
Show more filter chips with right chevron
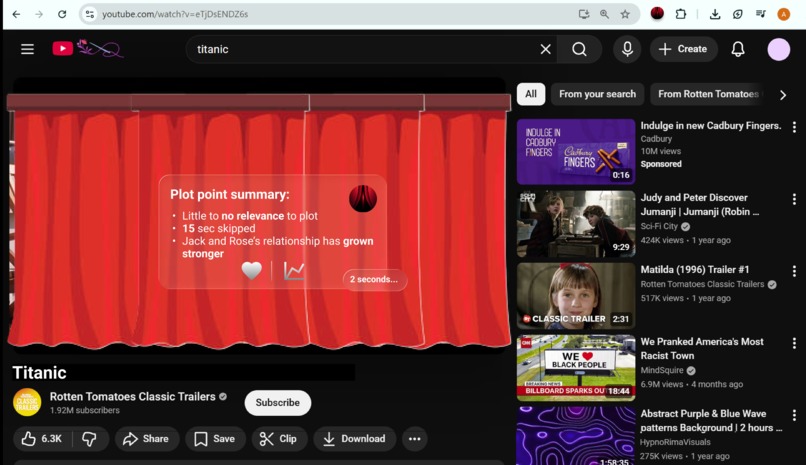point(783,95)
